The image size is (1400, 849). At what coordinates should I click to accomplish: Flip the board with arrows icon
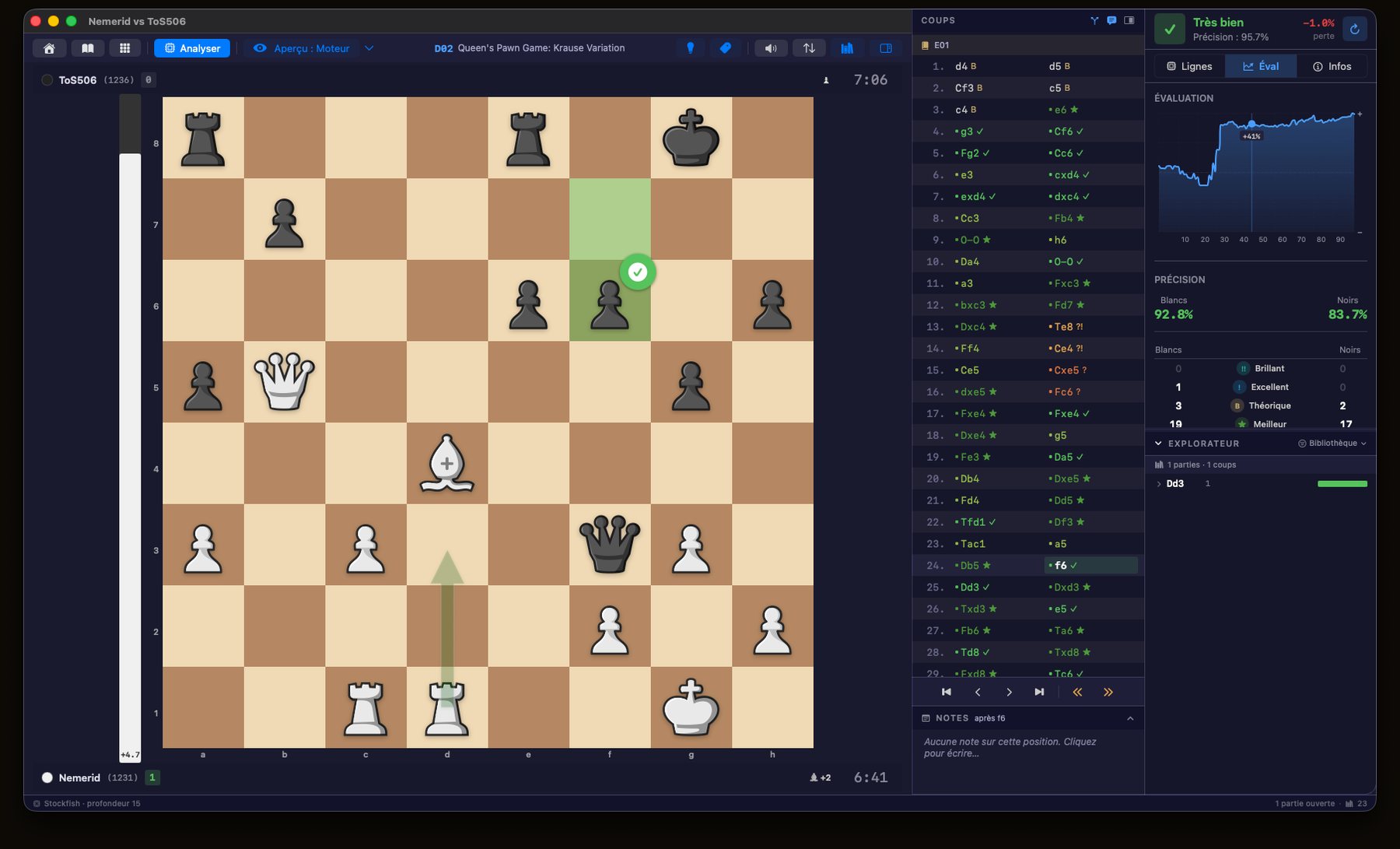point(809,48)
